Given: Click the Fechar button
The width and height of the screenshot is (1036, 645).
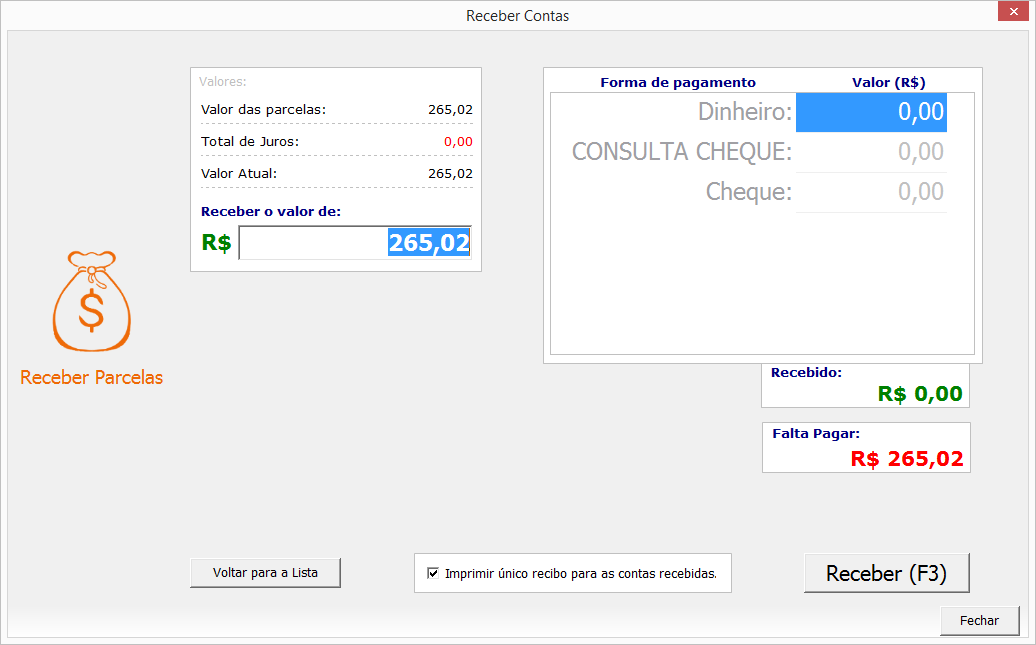Looking at the screenshot, I should 979,621.
